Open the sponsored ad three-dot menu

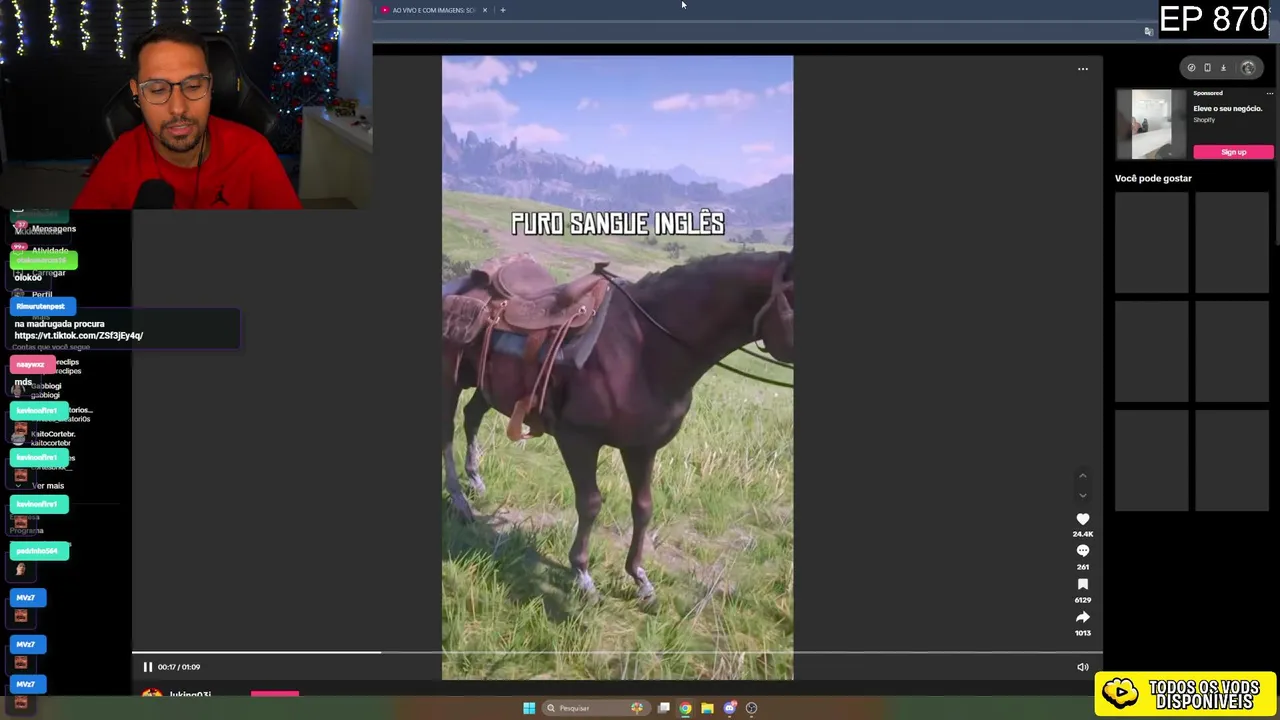1270,93
